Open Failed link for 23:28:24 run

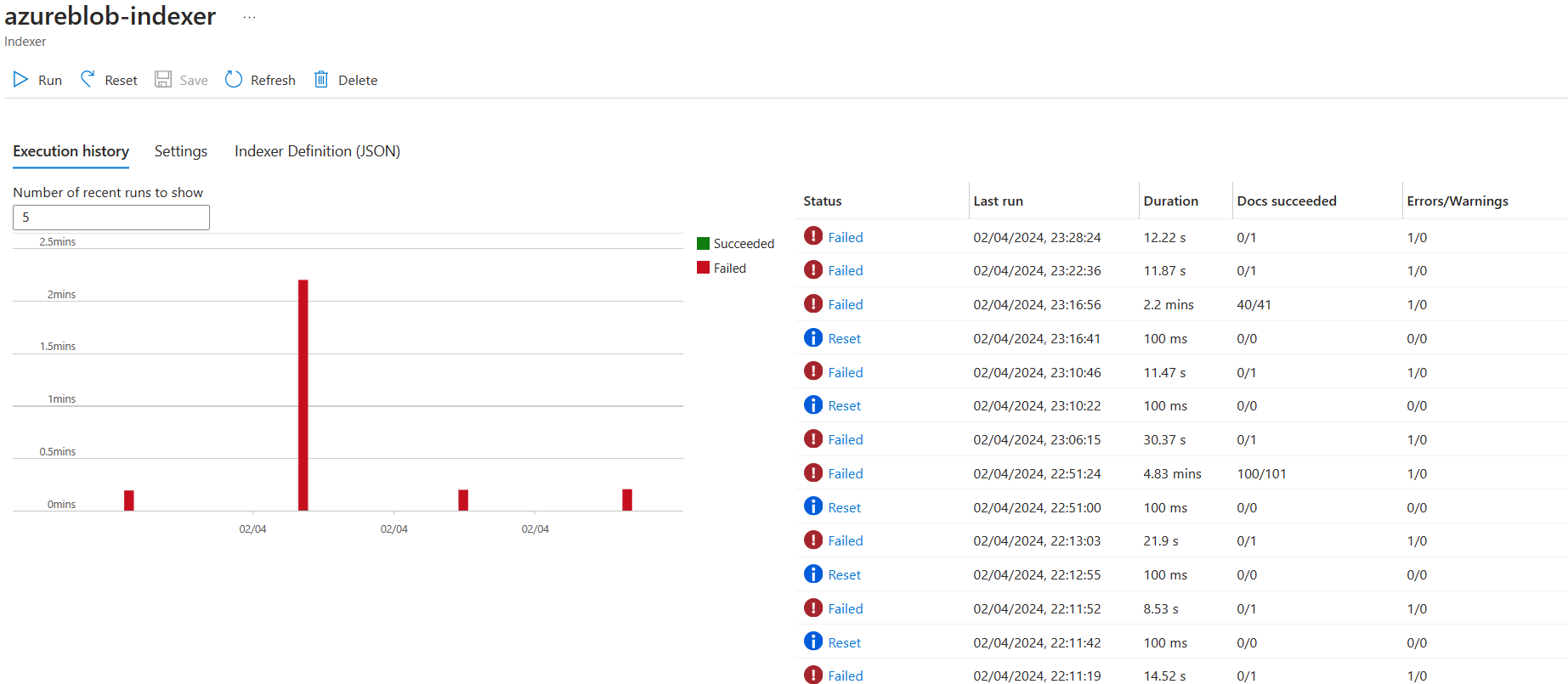(x=846, y=238)
